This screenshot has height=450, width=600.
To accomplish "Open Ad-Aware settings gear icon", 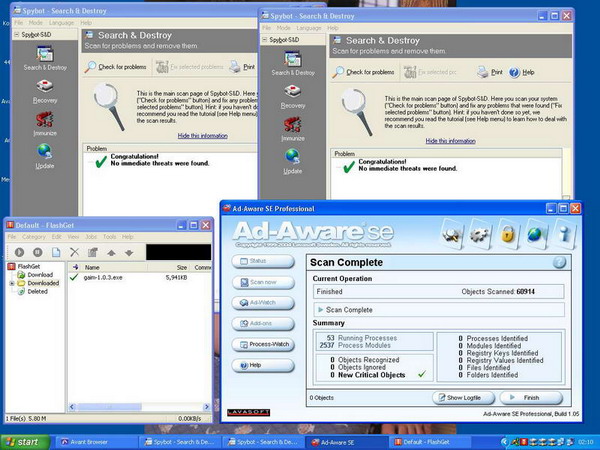I will (x=480, y=234).
